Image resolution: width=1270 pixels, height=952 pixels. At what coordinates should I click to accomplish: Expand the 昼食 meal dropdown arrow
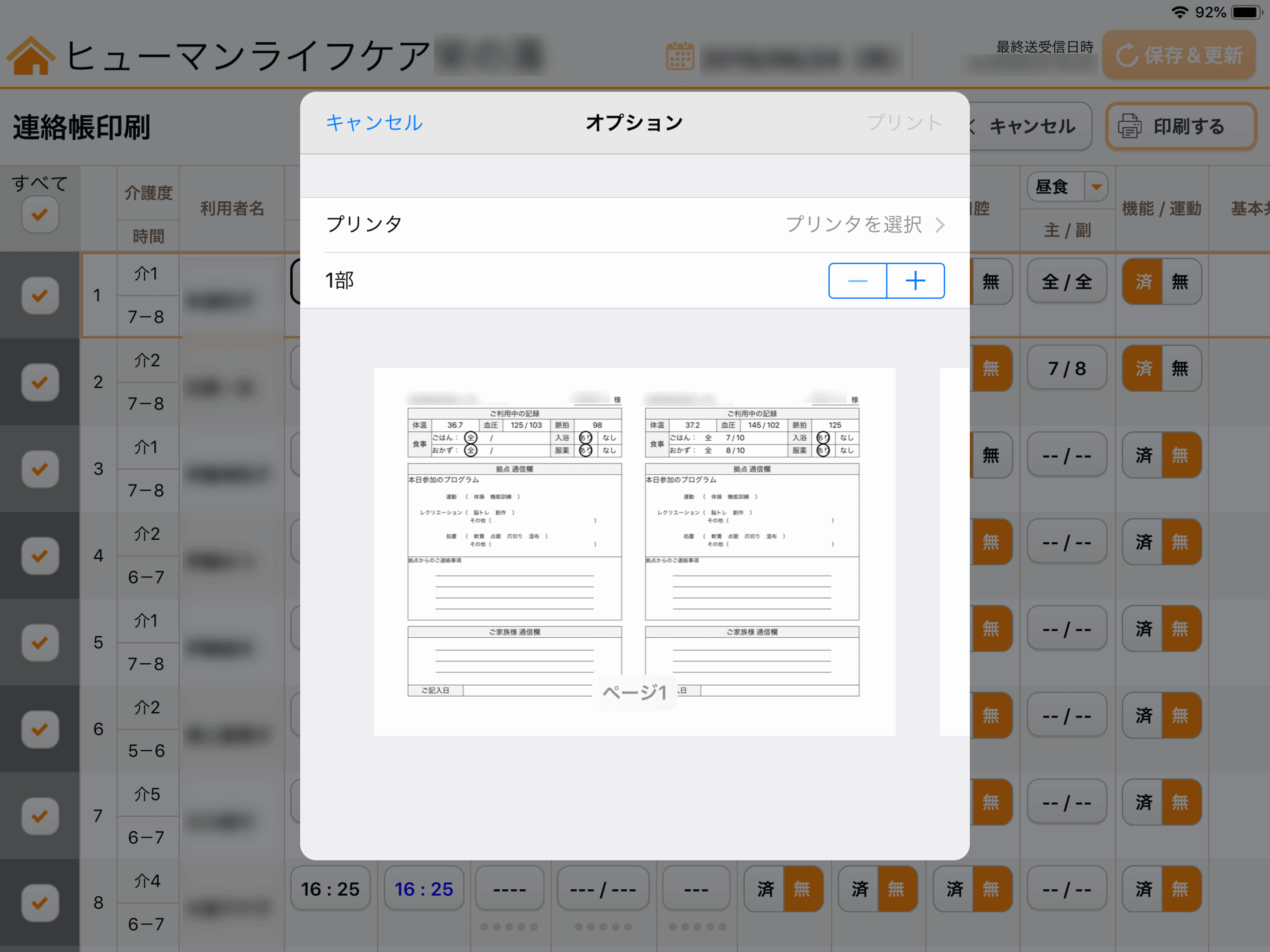pyautogui.click(x=1096, y=186)
